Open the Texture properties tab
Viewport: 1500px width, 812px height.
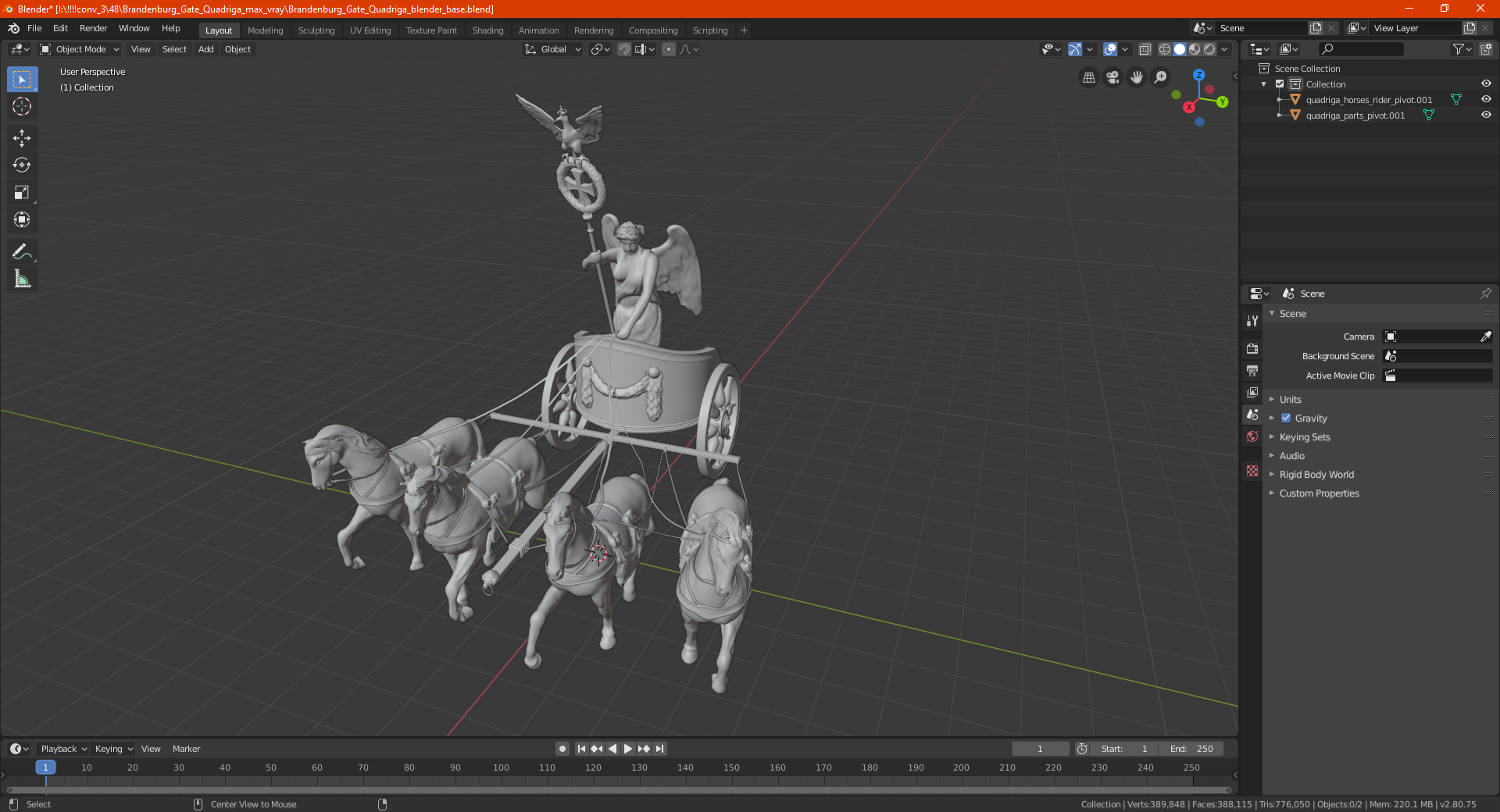tap(1252, 471)
